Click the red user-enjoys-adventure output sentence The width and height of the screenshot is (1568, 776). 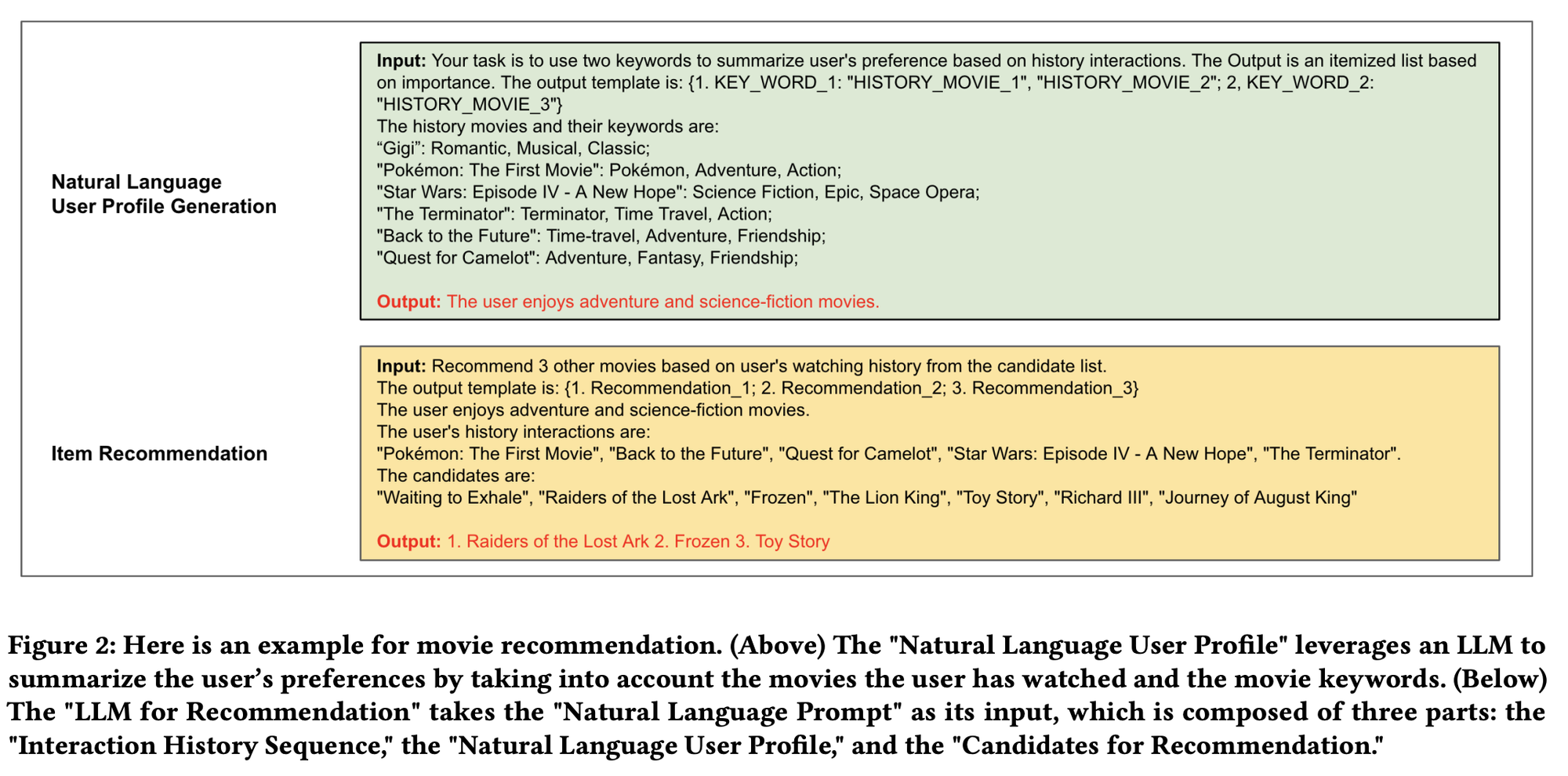point(662,302)
